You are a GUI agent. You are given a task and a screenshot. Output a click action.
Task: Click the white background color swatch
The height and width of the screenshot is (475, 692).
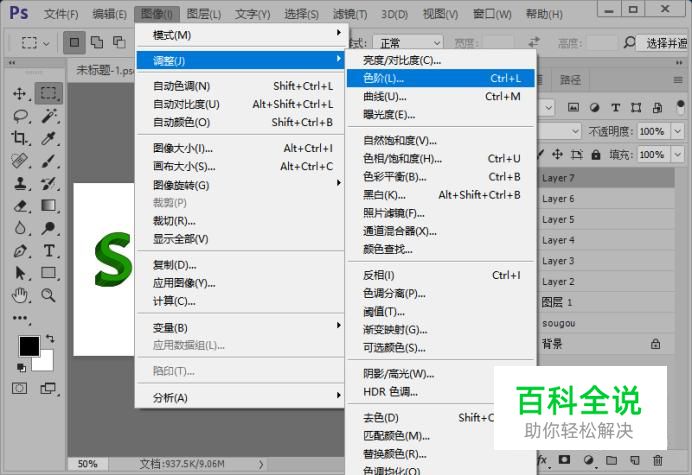click(x=47, y=363)
